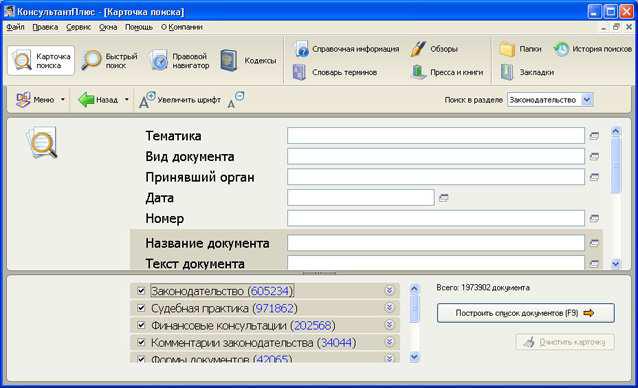The height and width of the screenshot is (388, 638).
Task: Click the Очистить карточку button
Action: point(565,342)
